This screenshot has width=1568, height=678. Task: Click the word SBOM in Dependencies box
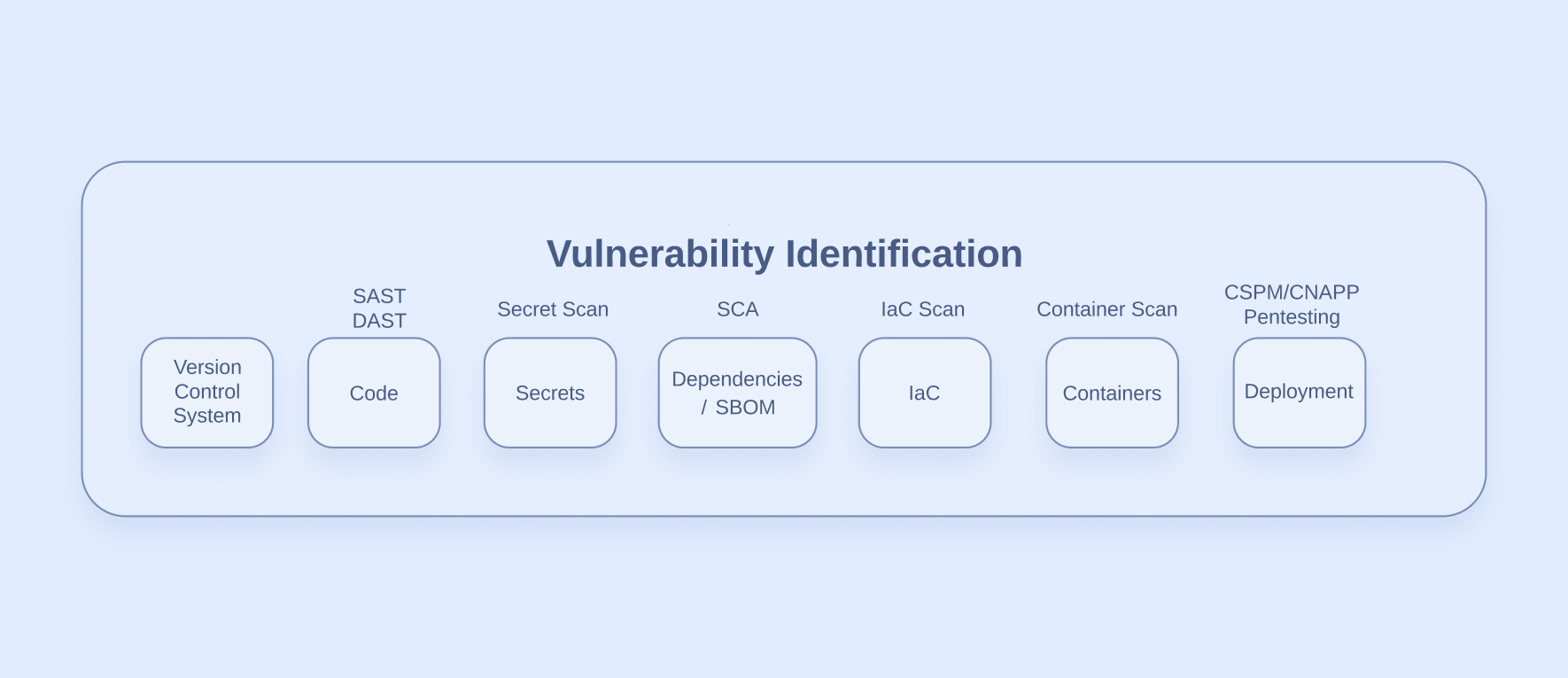pos(745,408)
